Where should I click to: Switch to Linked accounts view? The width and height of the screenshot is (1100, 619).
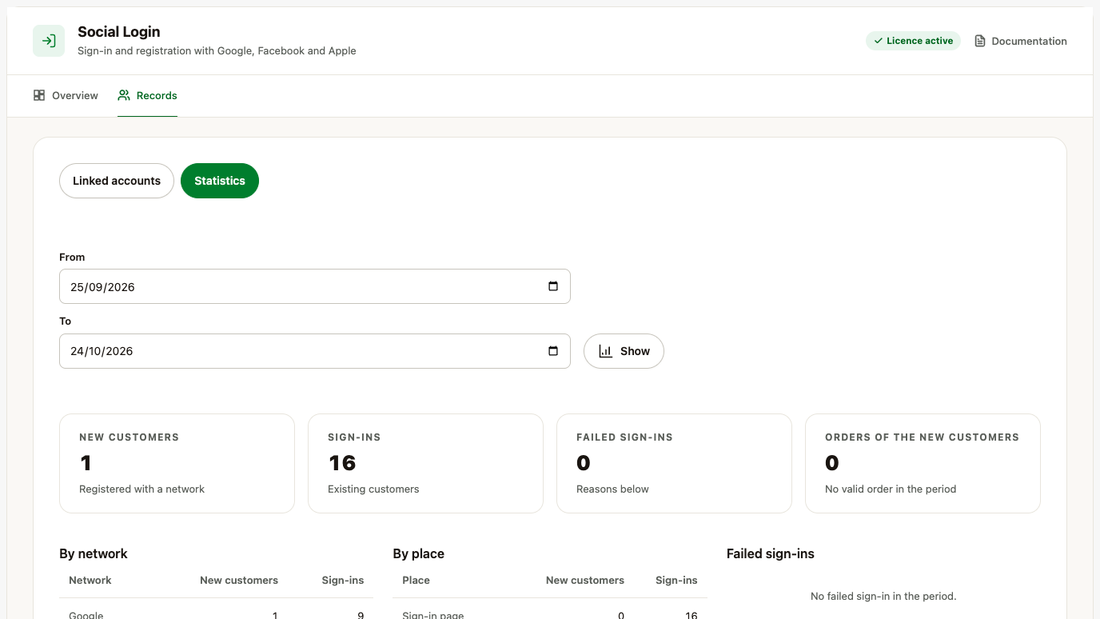coord(116,181)
